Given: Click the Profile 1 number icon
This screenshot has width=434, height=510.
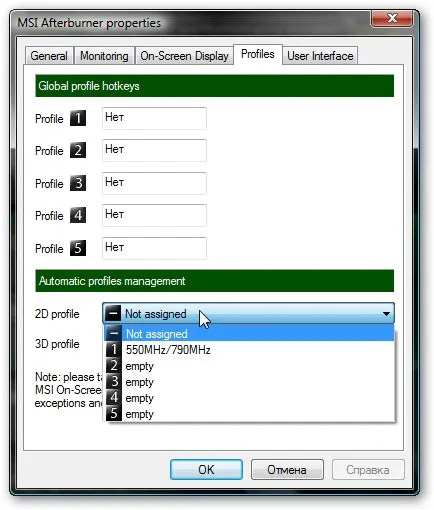Looking at the screenshot, I should pos(78,118).
